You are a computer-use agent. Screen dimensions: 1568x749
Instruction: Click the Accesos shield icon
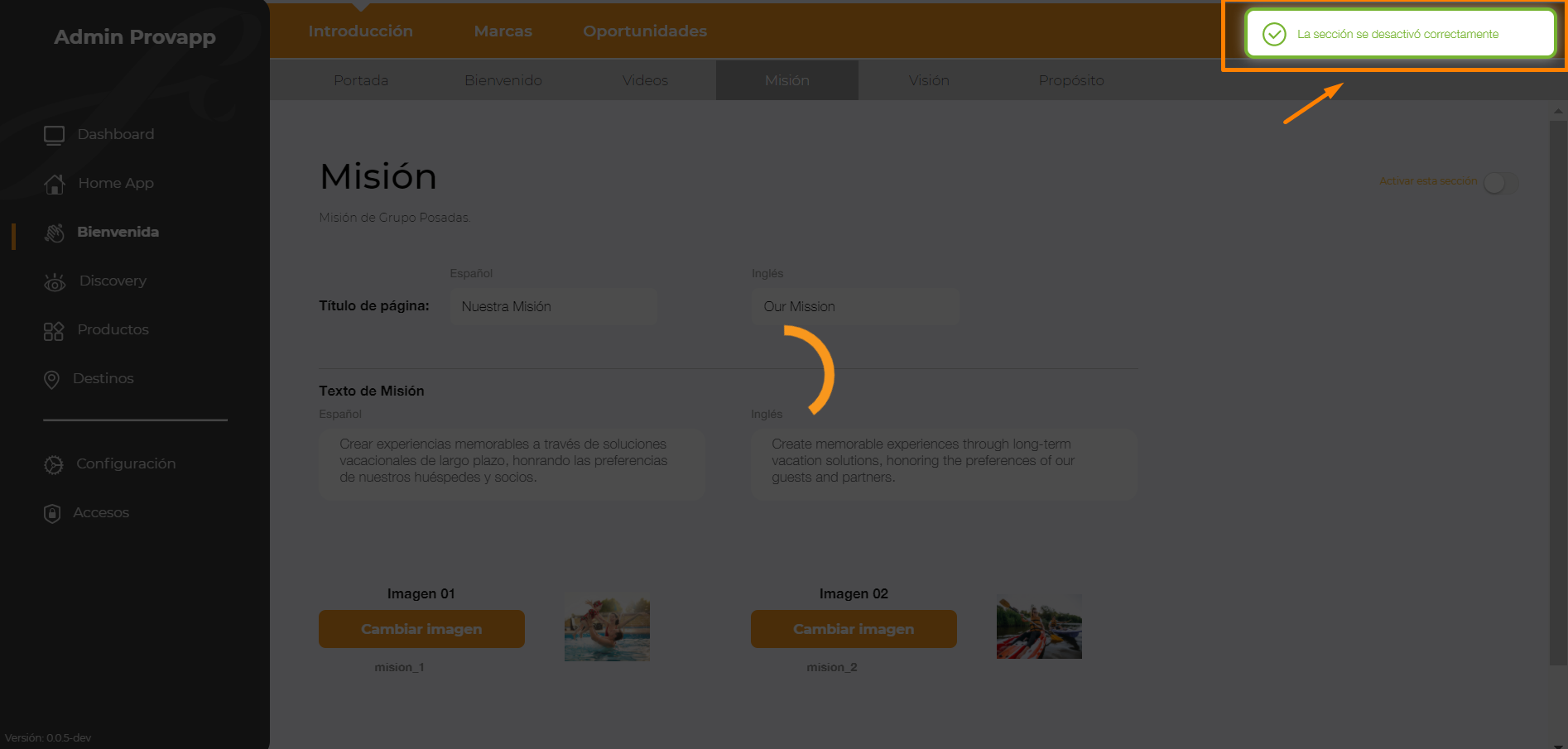click(52, 513)
